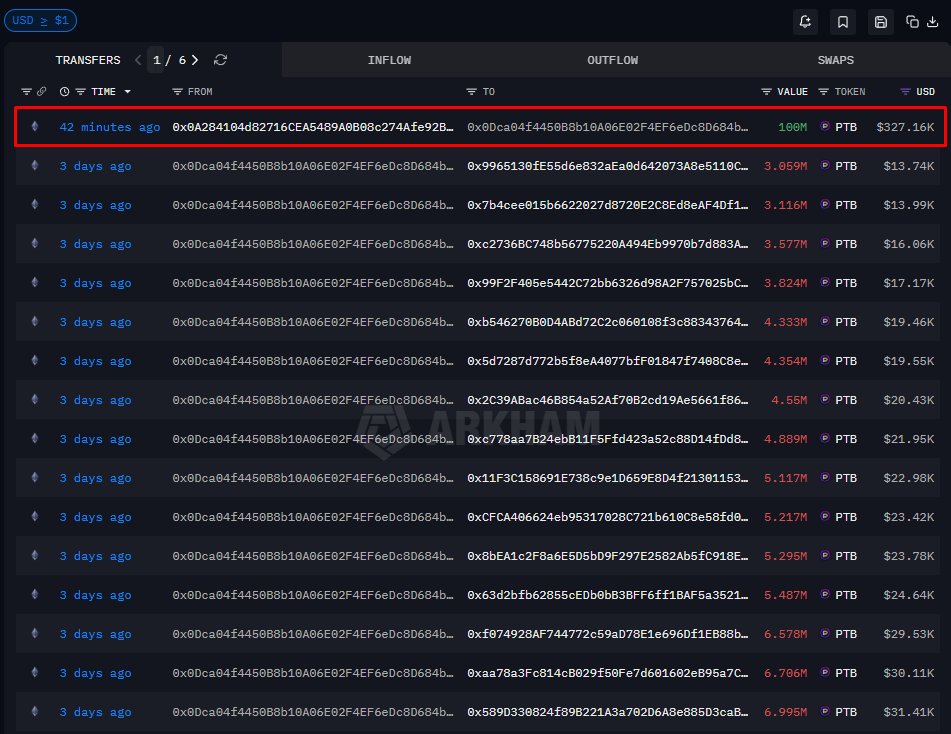
Task: Toggle the USD column filter
Action: point(905,92)
